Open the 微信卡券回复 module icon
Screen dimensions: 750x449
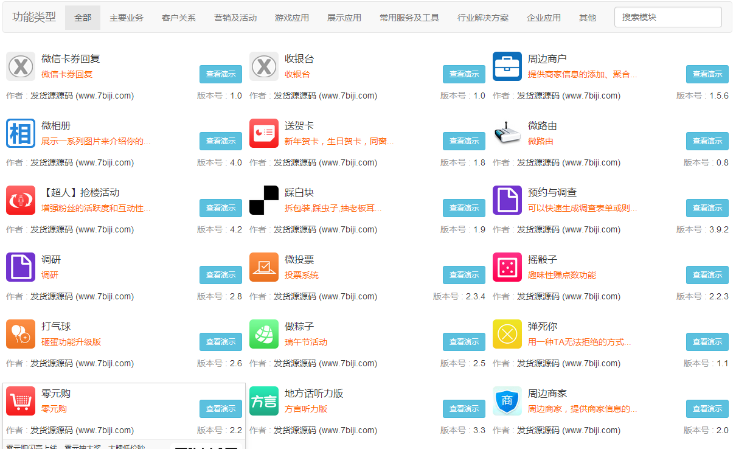click(x=21, y=66)
